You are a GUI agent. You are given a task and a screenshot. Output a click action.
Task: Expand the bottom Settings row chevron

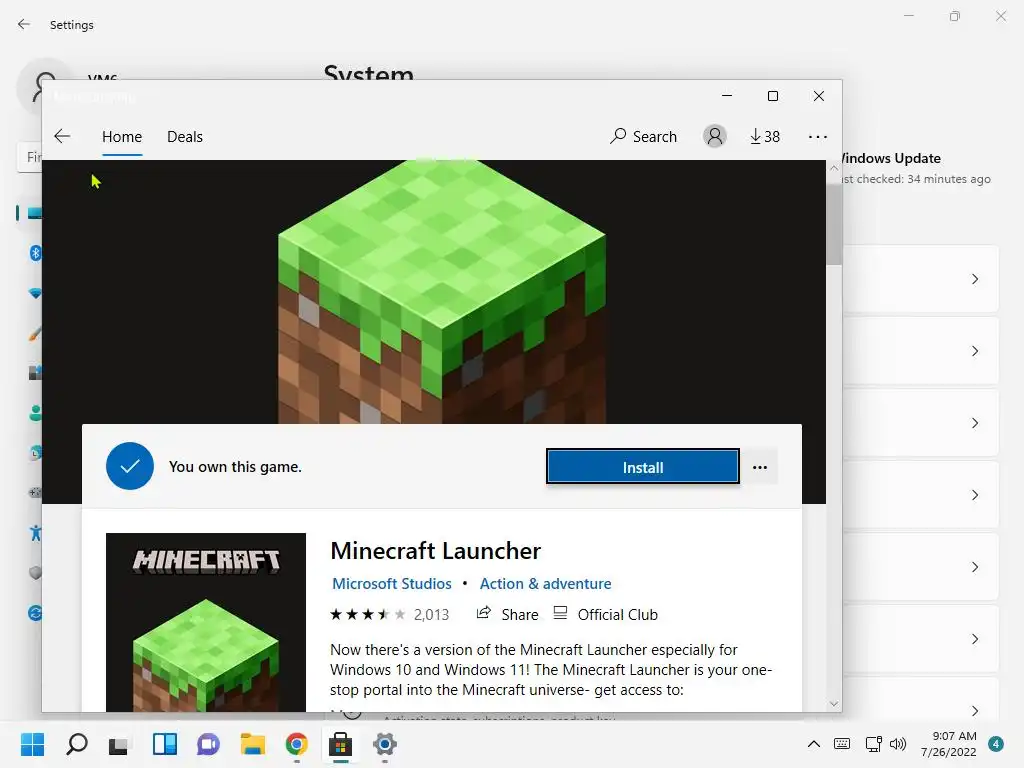point(975,711)
